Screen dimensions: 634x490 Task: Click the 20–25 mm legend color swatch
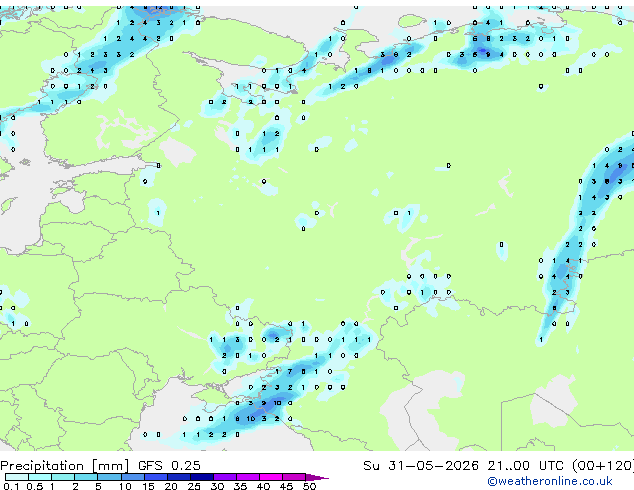click(178, 477)
